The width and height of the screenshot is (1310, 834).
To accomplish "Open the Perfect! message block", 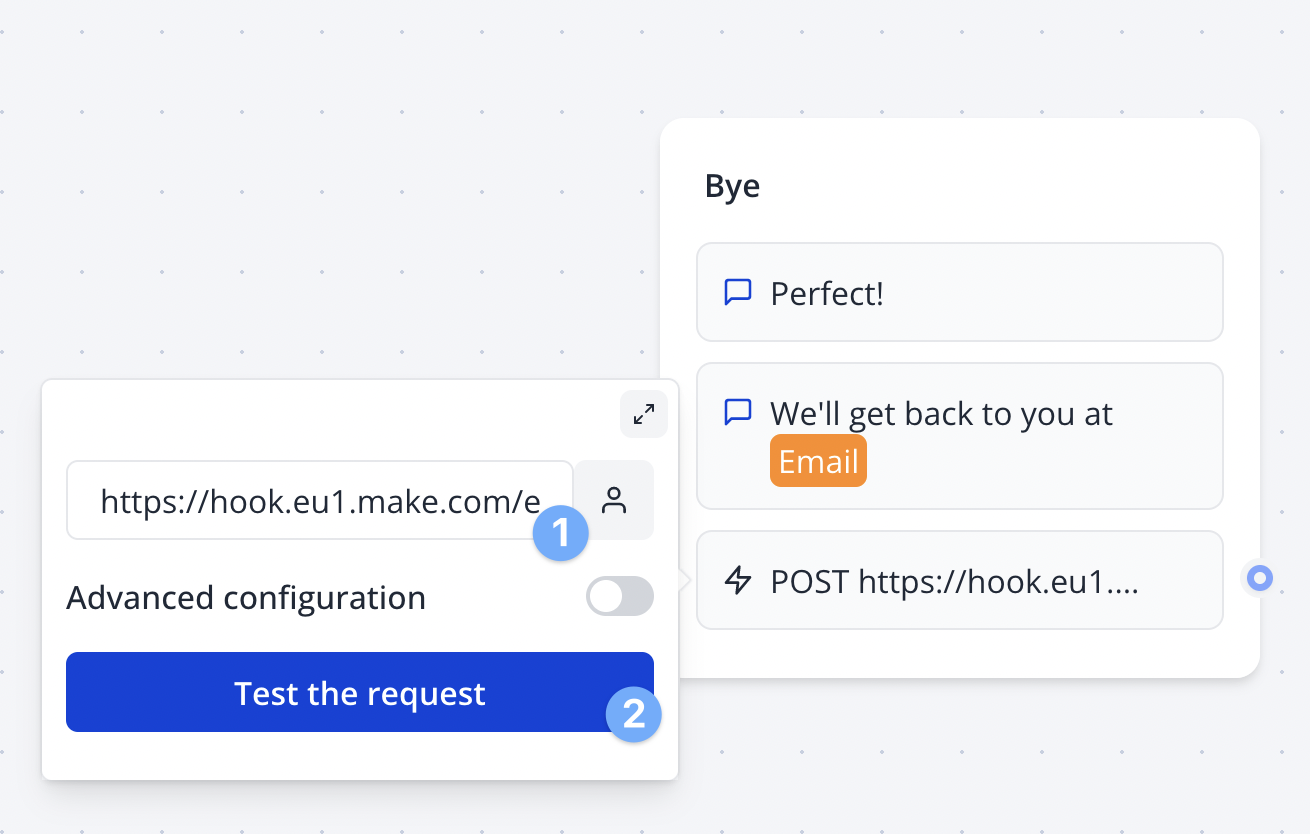I will pyautogui.click(x=960, y=292).
